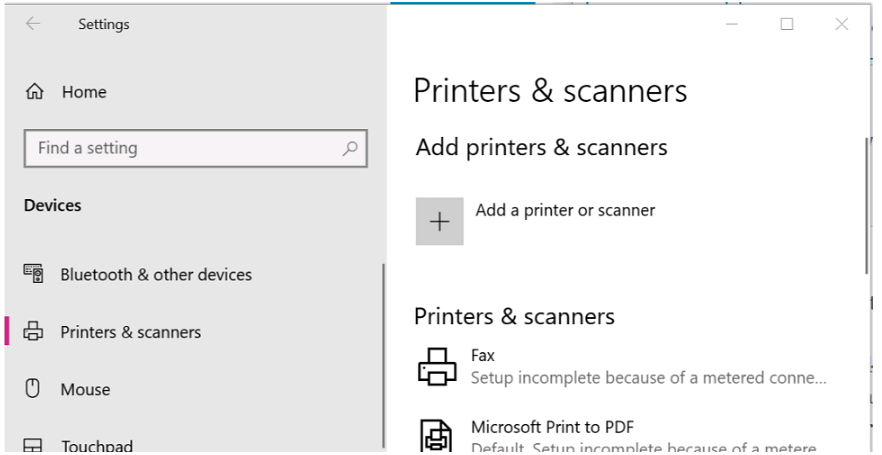Click the plus Add printer button
Screen dimensions: 882x455
[440, 222]
